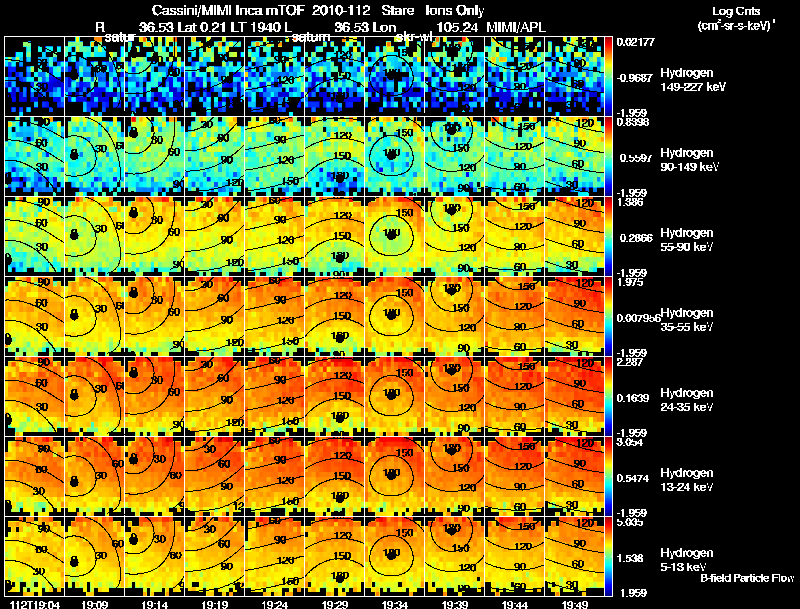The height and width of the screenshot is (609, 800).
Task: Click the '0.8398' color scale value
Action: (632, 121)
